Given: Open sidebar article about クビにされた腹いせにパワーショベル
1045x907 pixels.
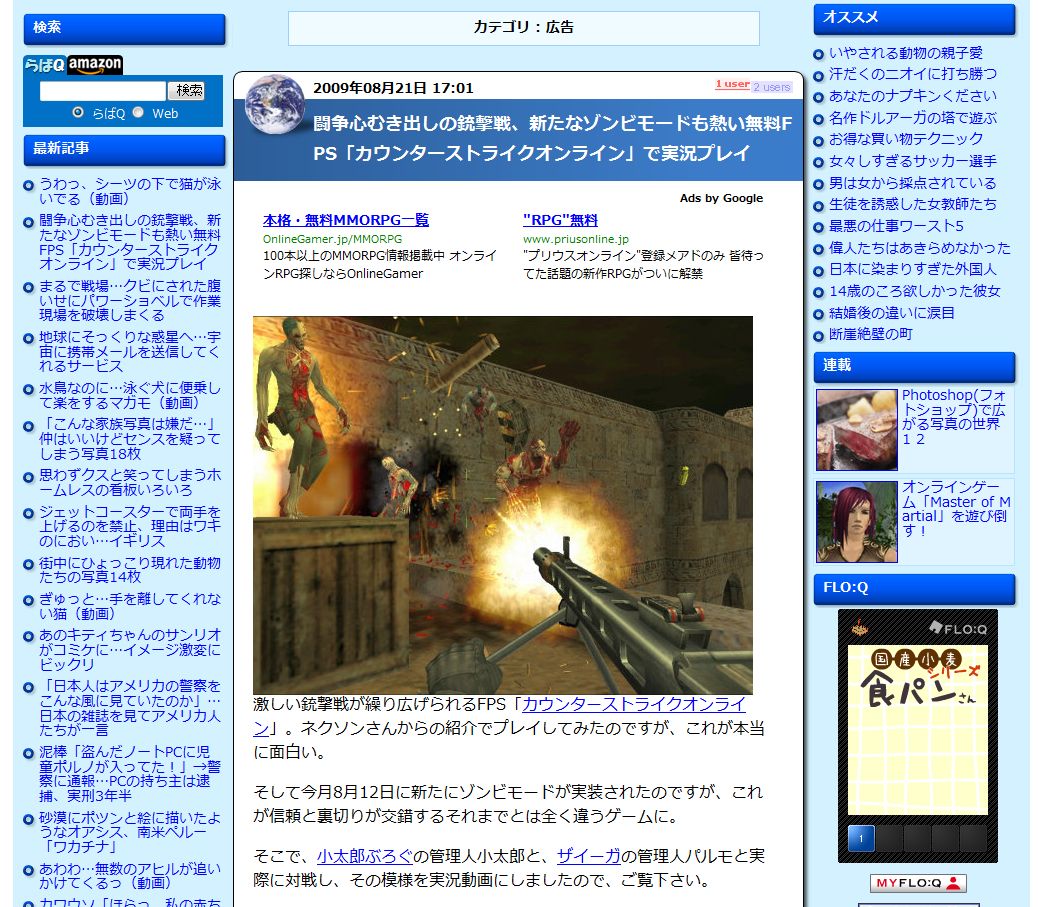Looking at the screenshot, I should point(130,301).
